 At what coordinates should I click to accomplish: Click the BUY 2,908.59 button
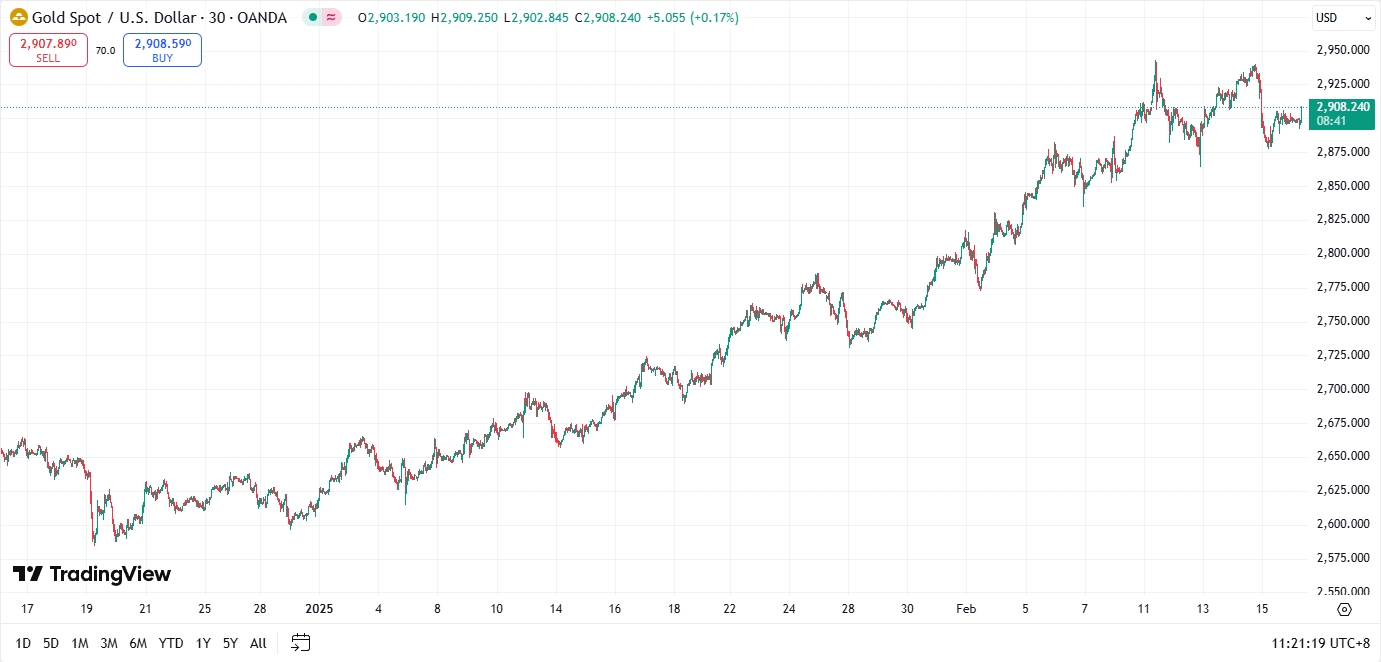[162, 50]
